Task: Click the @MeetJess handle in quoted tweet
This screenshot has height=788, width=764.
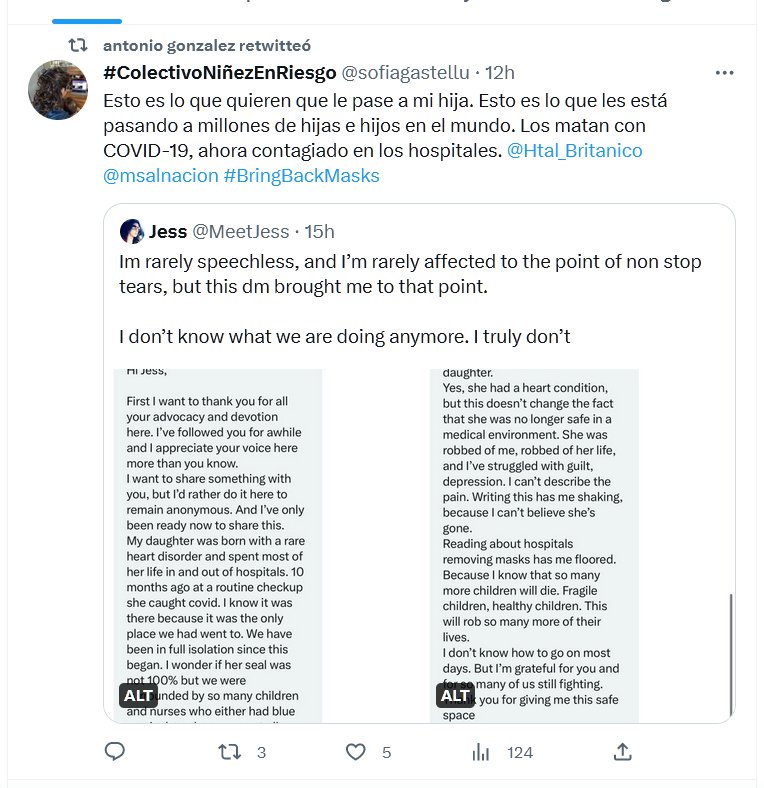Action: [239, 232]
